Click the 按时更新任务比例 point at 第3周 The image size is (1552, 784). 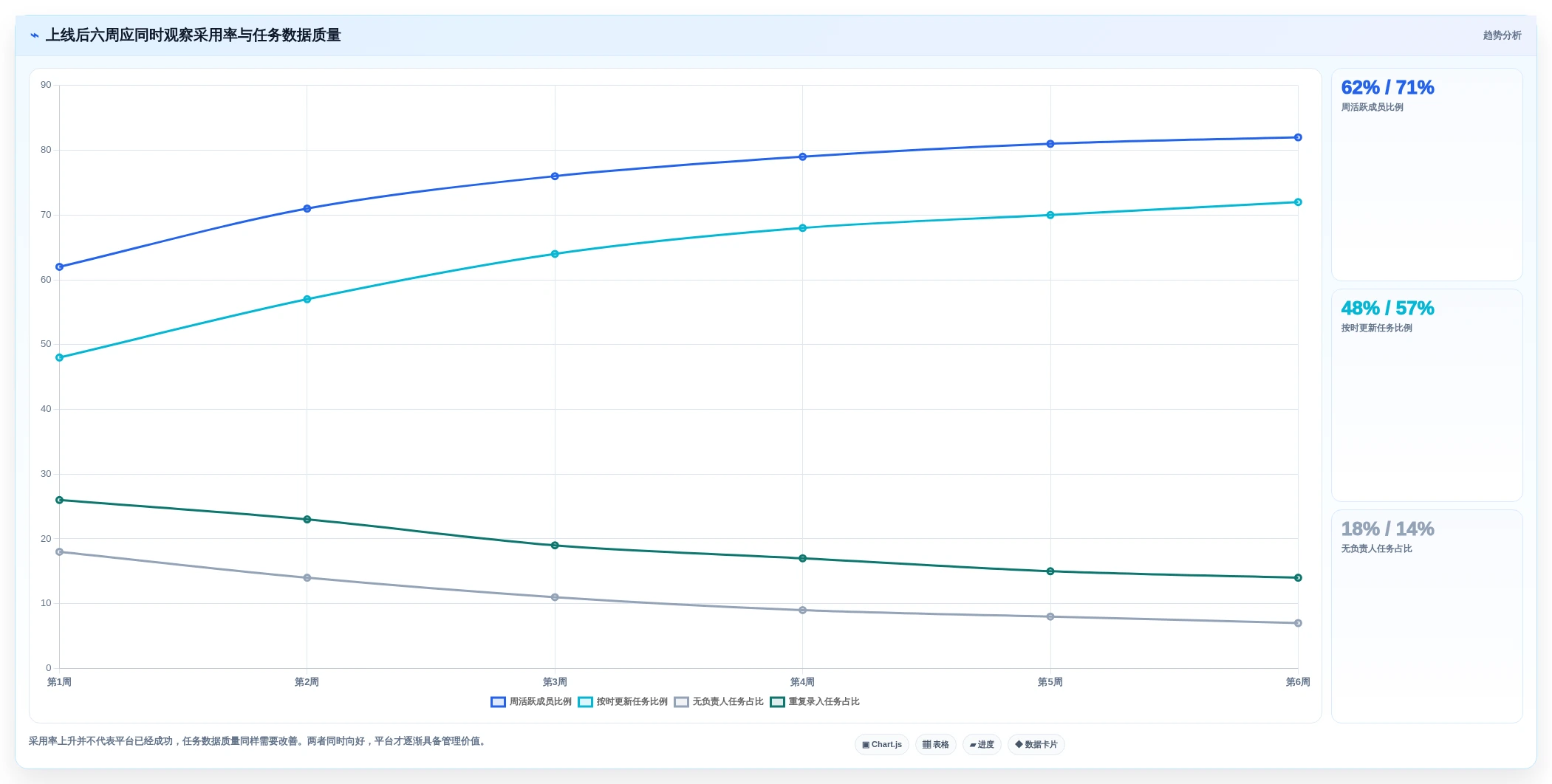[555, 254]
